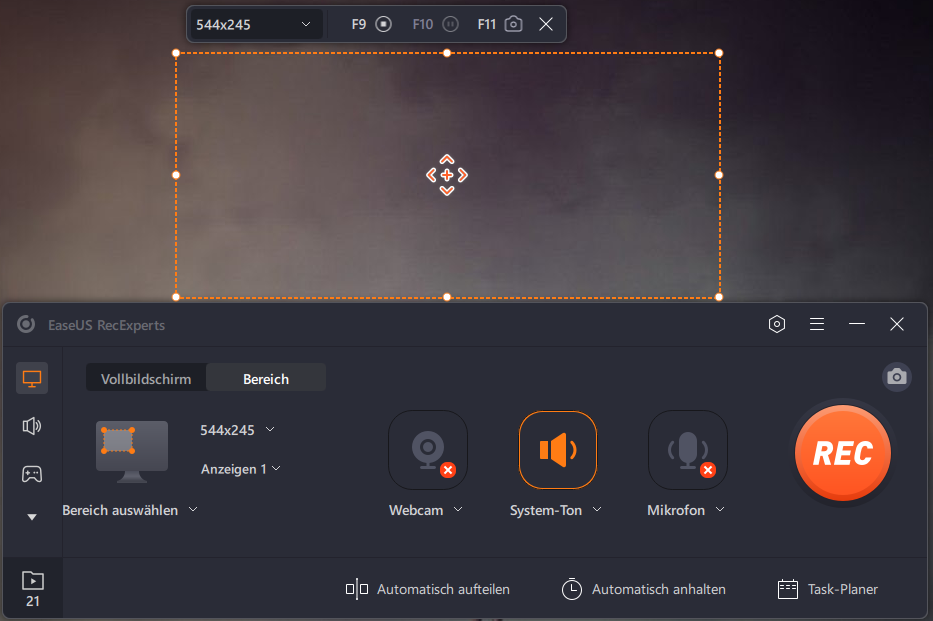This screenshot has width=933, height=621.
Task: Expand the Mikrofon options chevron
Action: coord(720,510)
